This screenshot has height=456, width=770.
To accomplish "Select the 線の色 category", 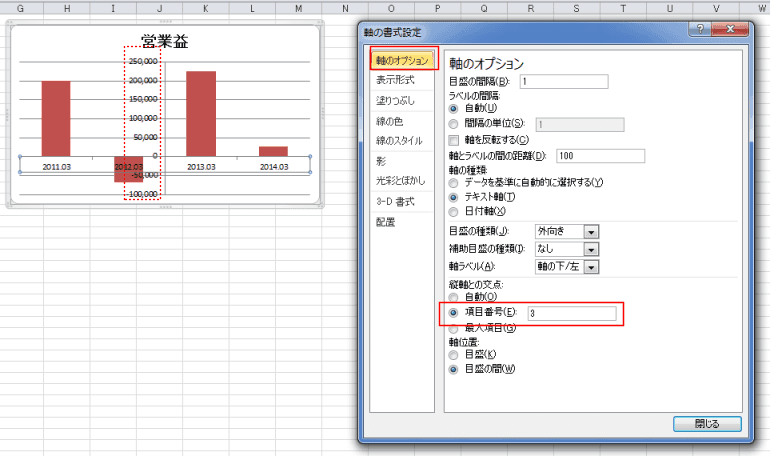I will point(389,121).
